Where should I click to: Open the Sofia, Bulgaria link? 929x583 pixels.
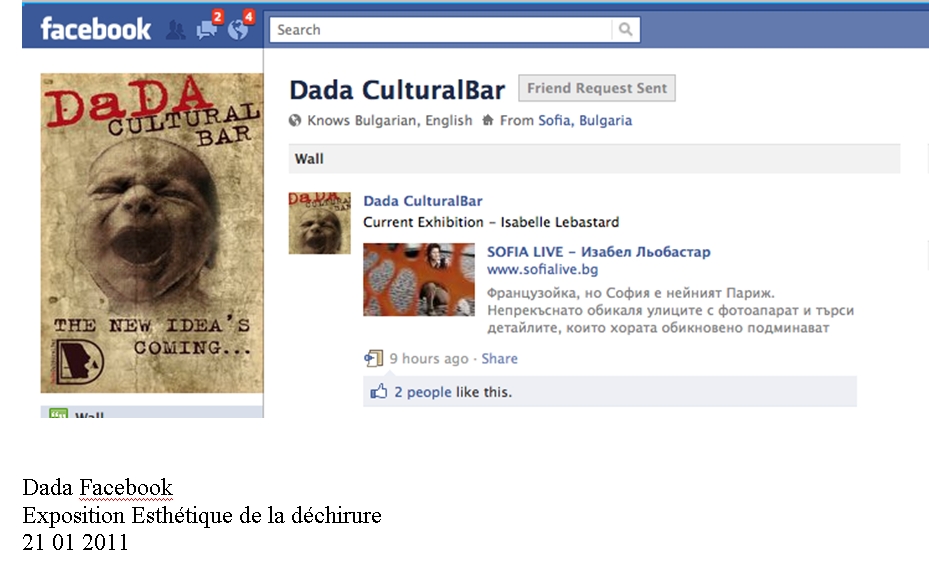pos(585,120)
